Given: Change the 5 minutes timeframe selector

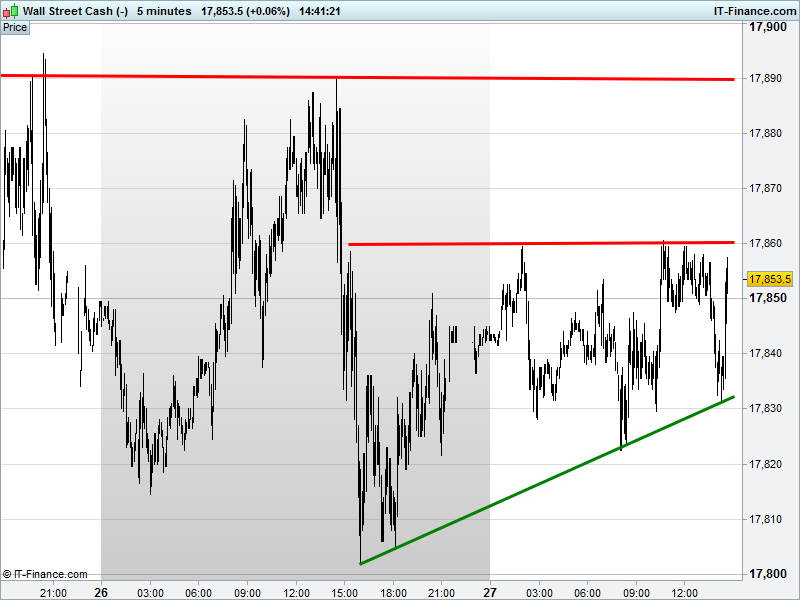Looking at the screenshot, I should 164,11.
